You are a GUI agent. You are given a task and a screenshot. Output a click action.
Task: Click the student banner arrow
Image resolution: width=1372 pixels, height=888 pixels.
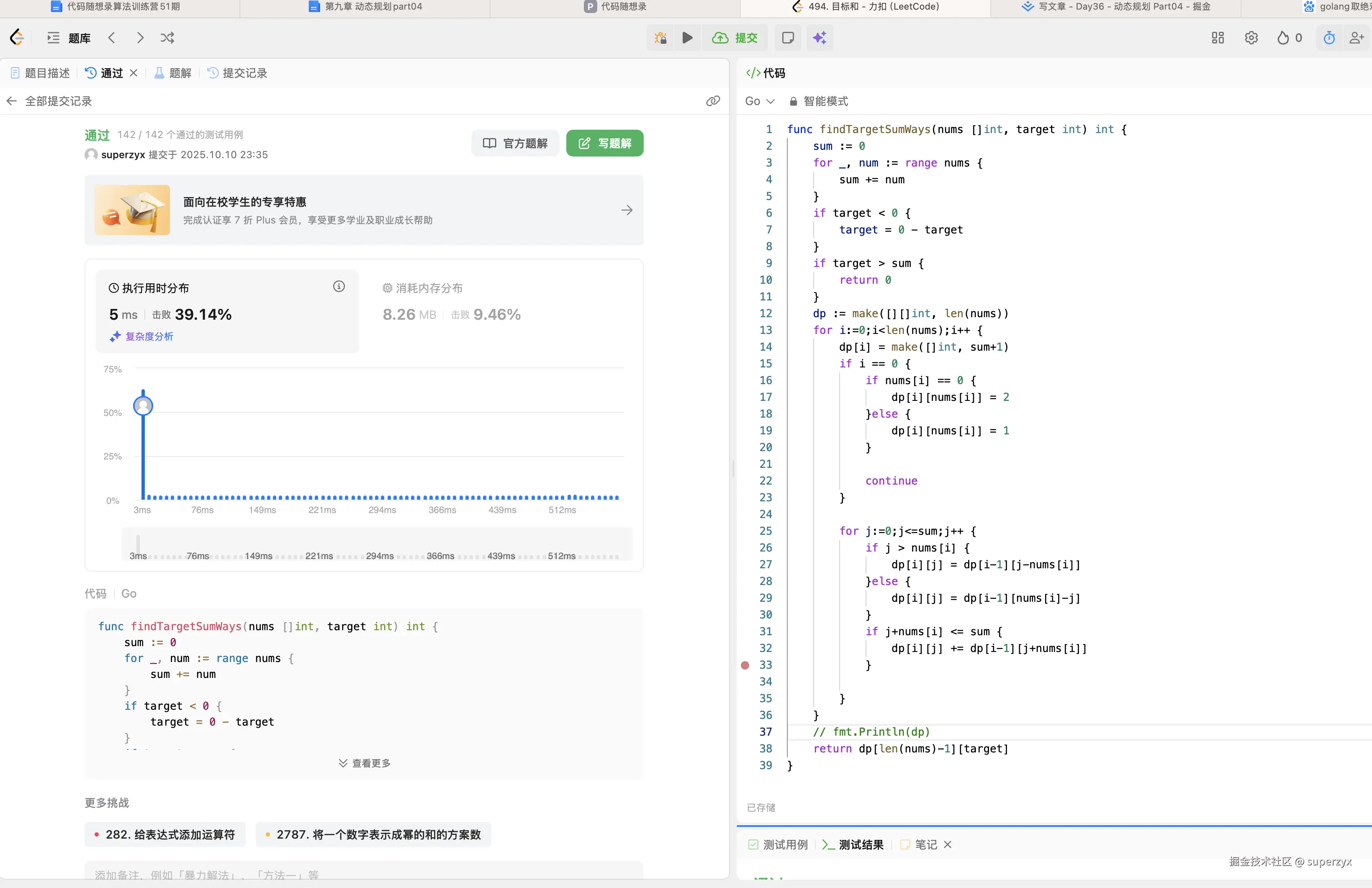627,210
